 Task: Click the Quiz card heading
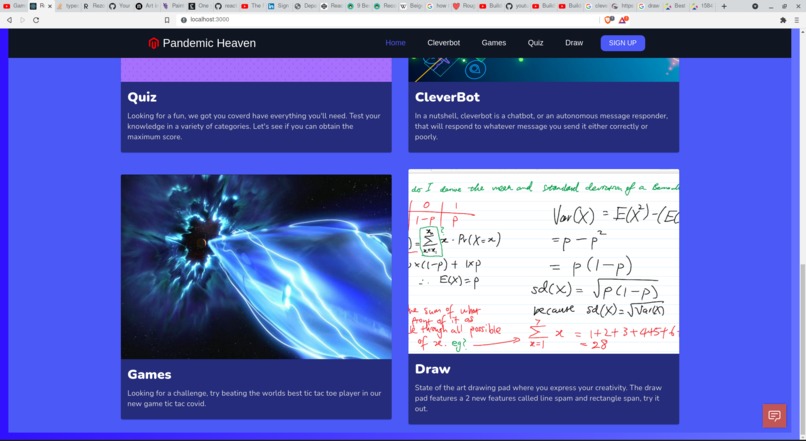pos(142,97)
